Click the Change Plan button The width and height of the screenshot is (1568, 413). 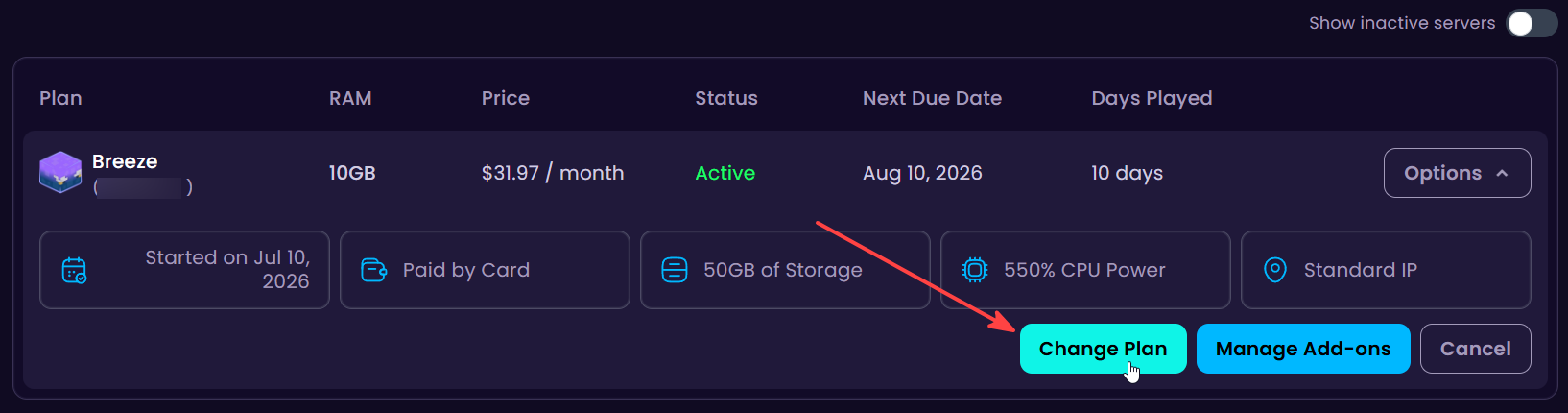point(1103,349)
